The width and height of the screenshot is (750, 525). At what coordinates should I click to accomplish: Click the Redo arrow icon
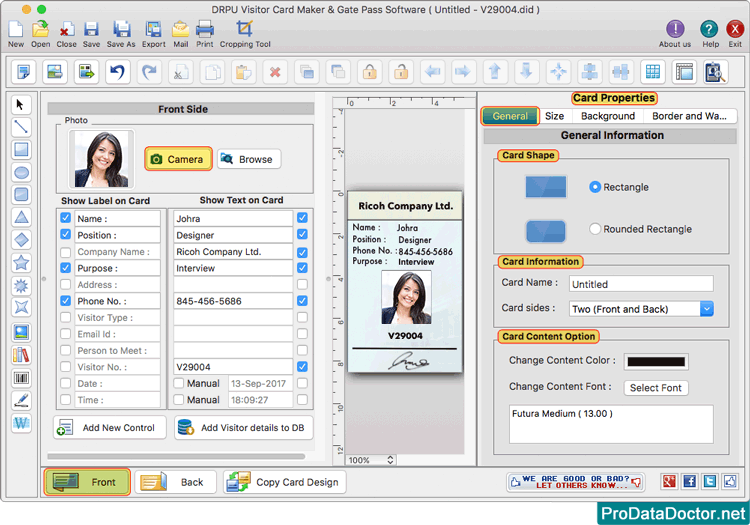[149, 72]
